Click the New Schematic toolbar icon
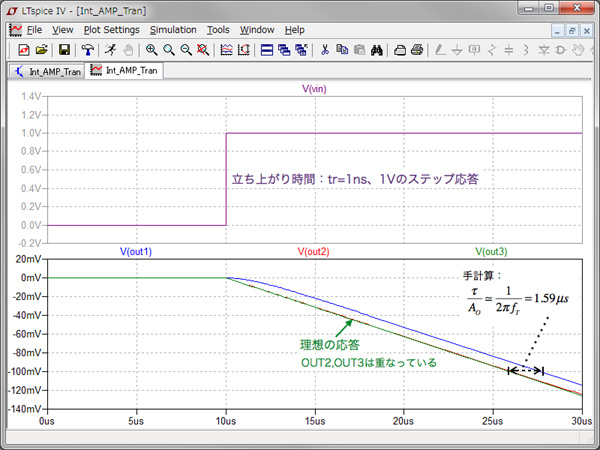Image resolution: width=600 pixels, height=450 pixels. pyautogui.click(x=23, y=49)
